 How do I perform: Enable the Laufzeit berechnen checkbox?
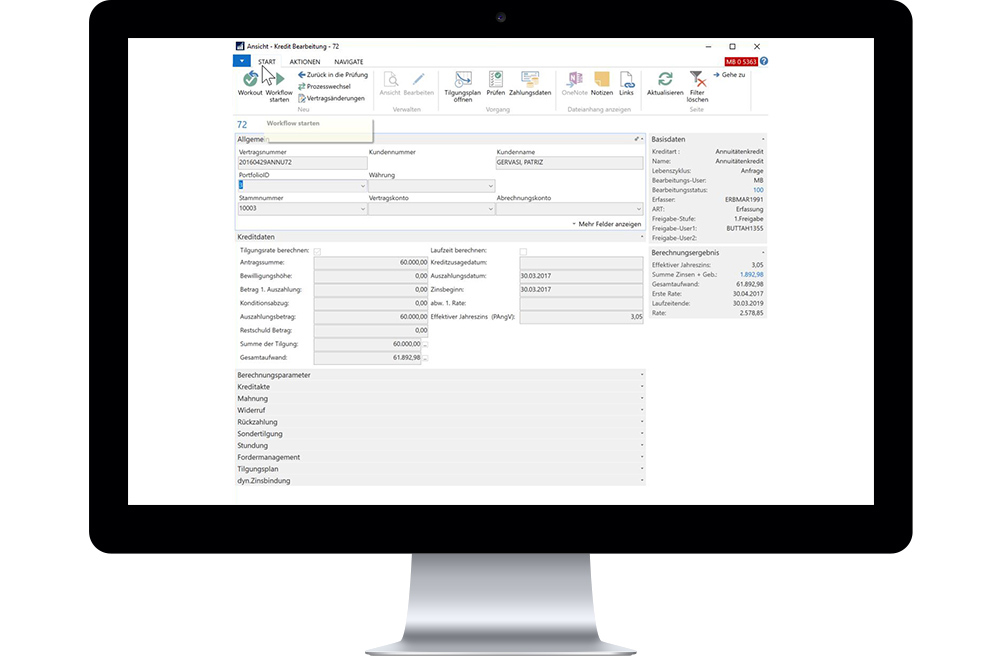click(522, 249)
